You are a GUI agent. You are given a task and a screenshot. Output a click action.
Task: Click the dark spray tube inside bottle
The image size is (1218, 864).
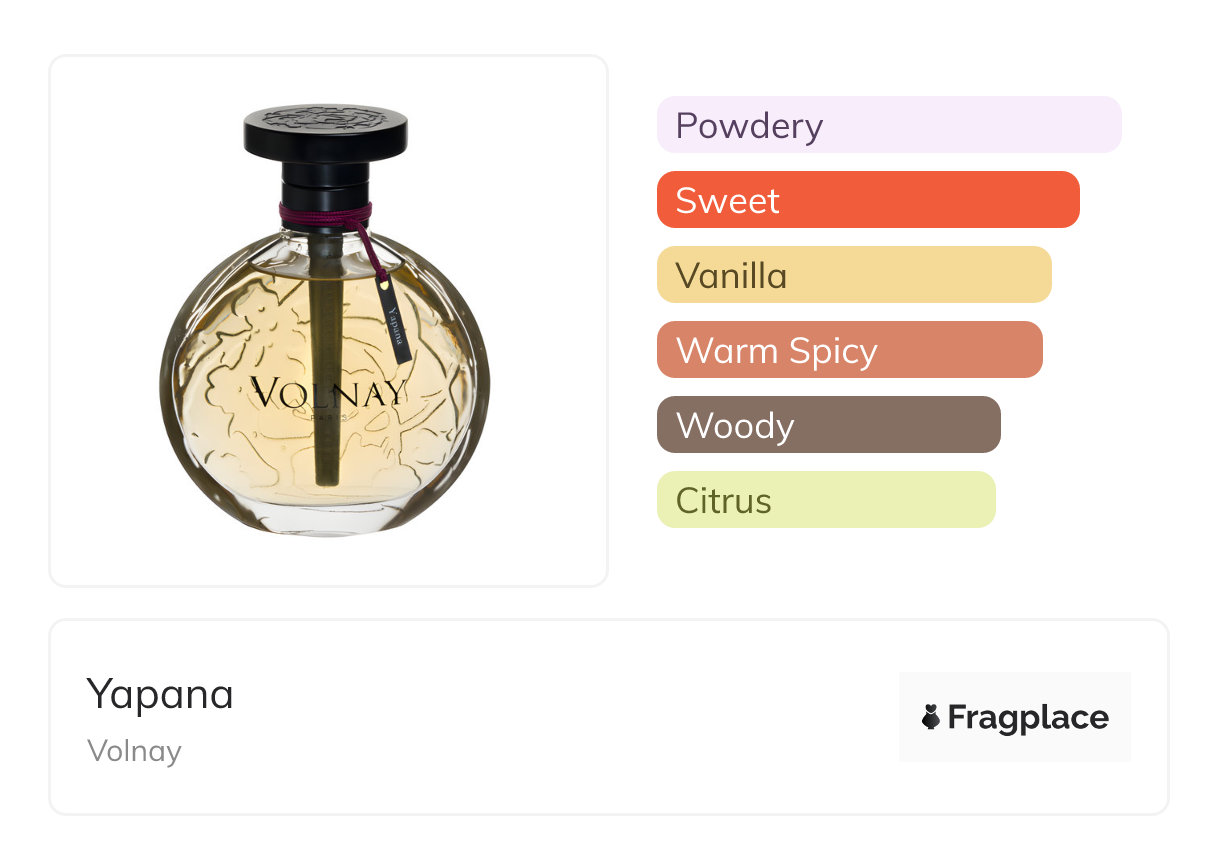point(326,440)
